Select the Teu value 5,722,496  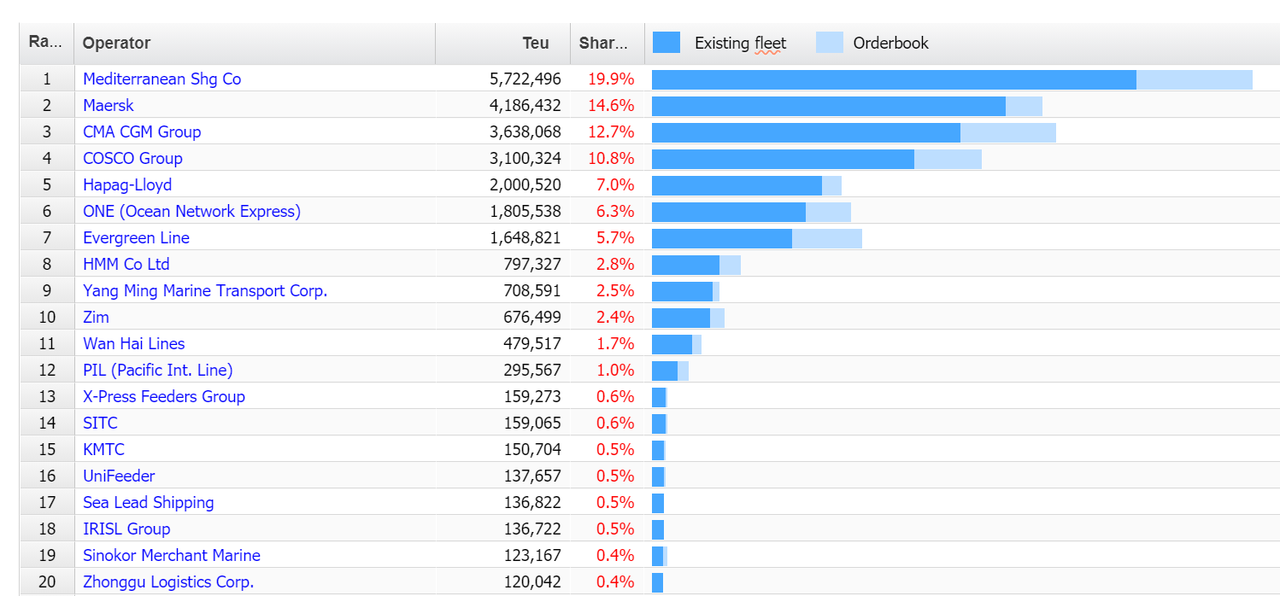pyautogui.click(x=525, y=79)
